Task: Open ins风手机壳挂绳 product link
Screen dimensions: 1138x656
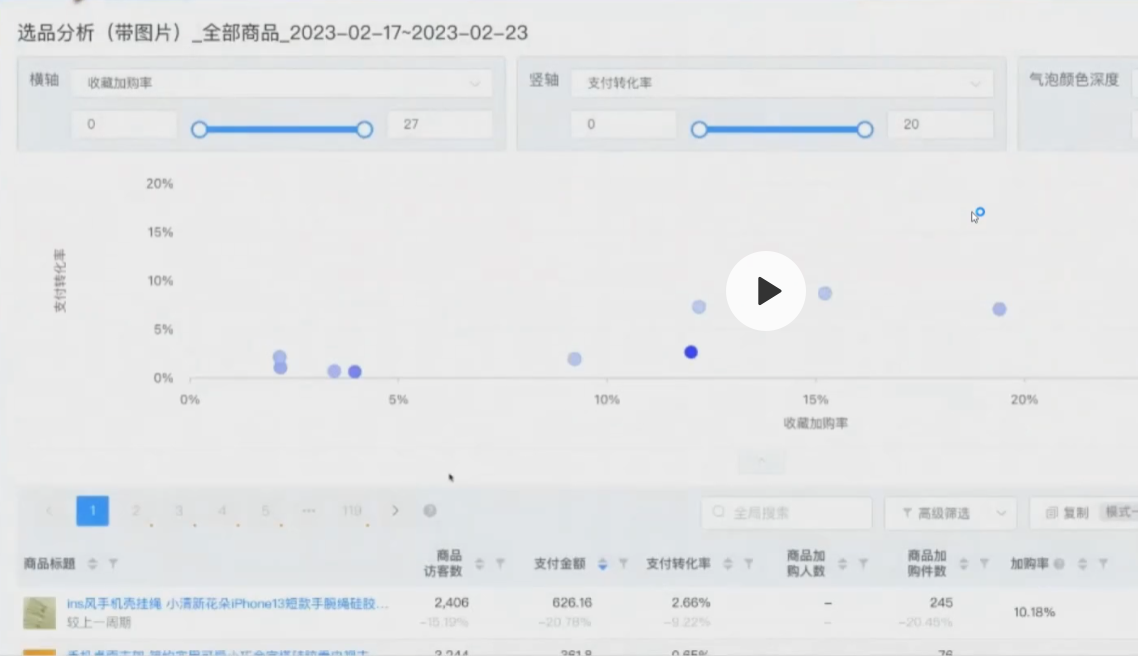Action: [x=227, y=604]
